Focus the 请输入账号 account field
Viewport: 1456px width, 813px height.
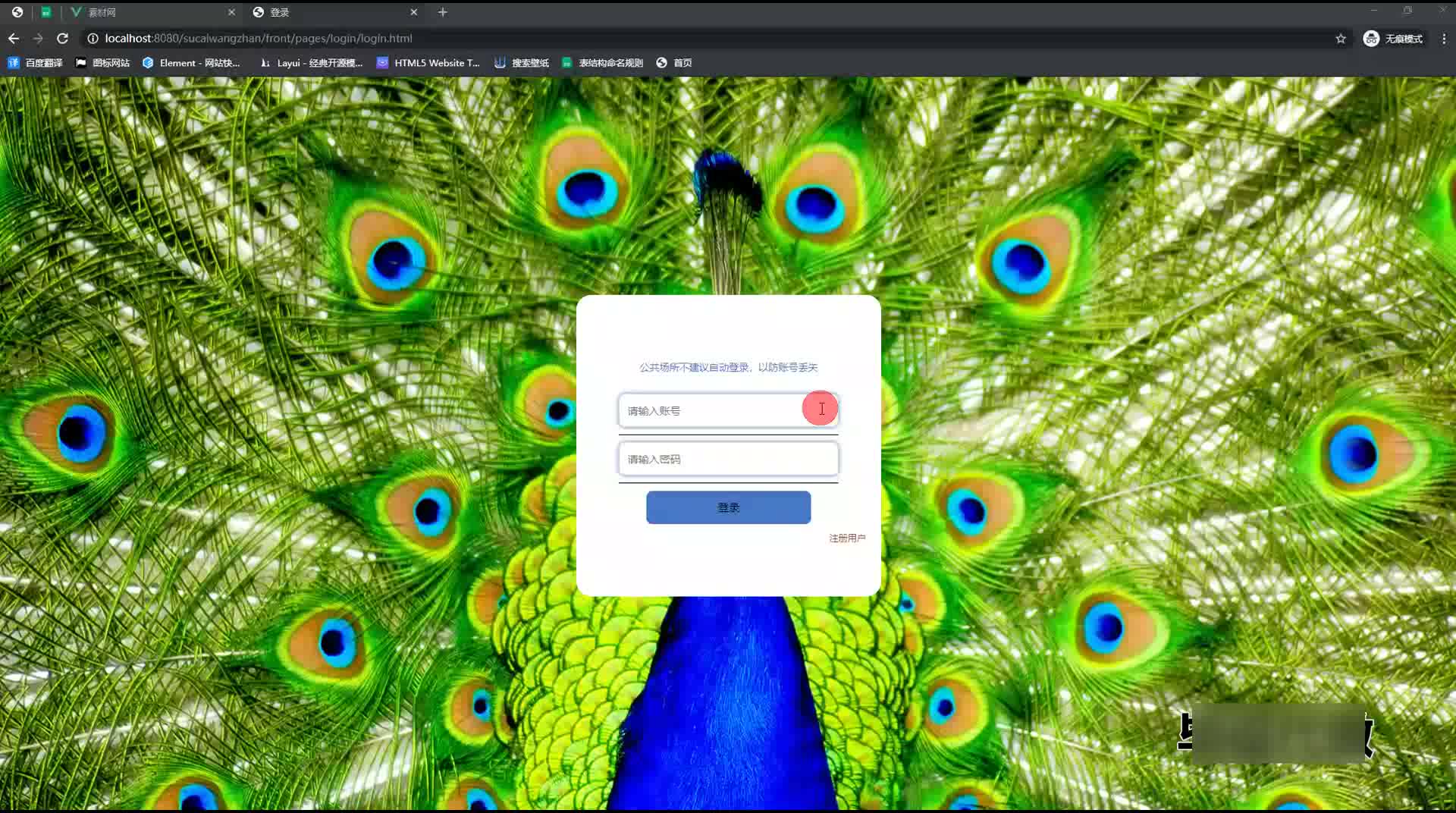point(728,410)
